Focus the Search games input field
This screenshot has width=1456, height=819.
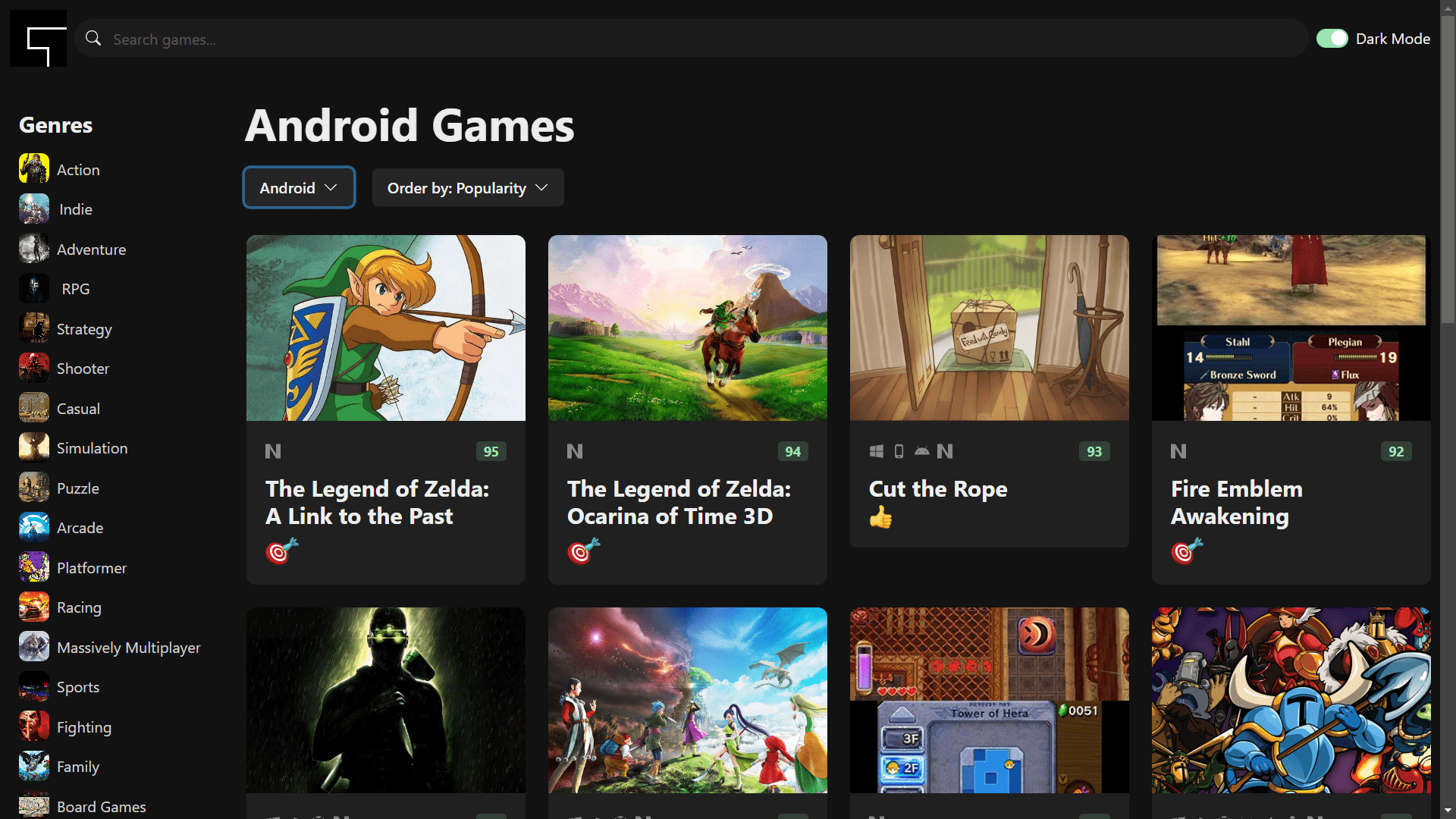tap(682, 39)
